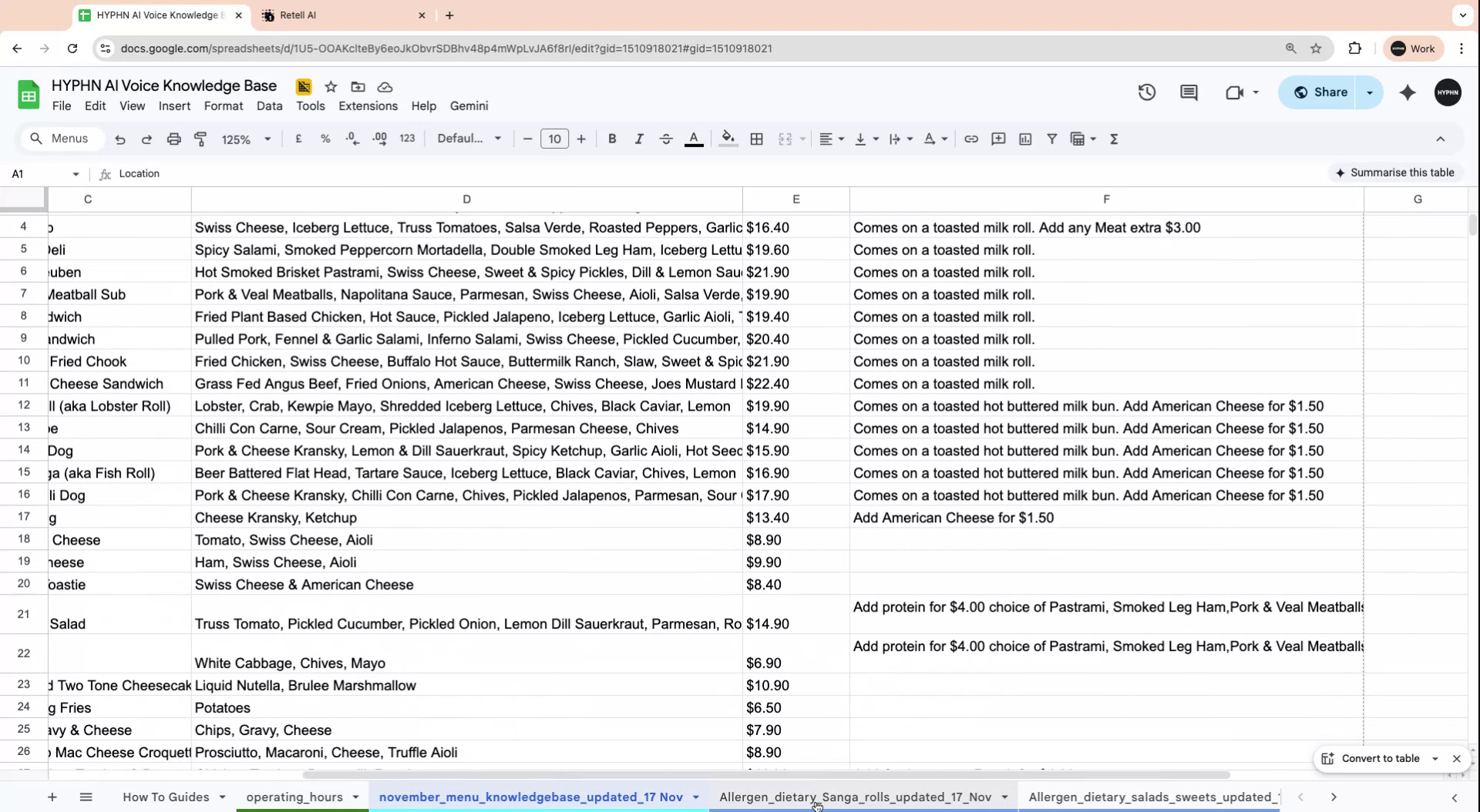Click the Share button

1320,92
